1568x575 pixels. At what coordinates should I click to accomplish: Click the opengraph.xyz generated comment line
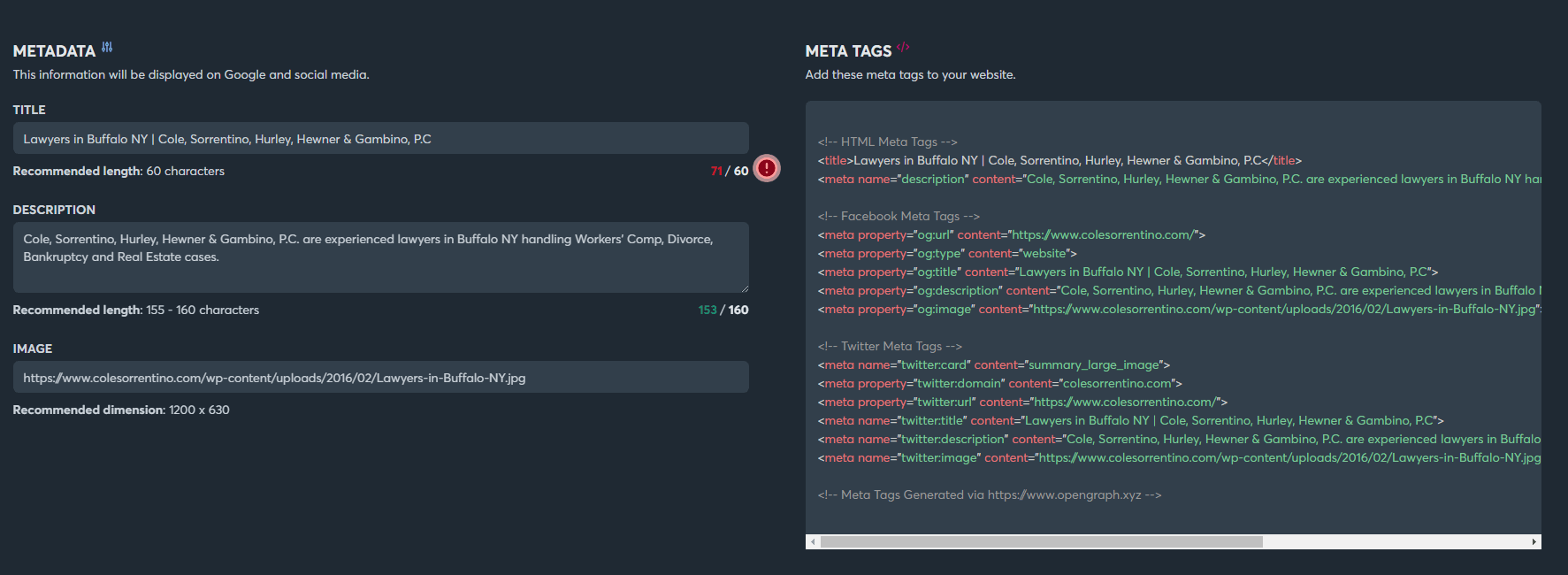[989, 494]
